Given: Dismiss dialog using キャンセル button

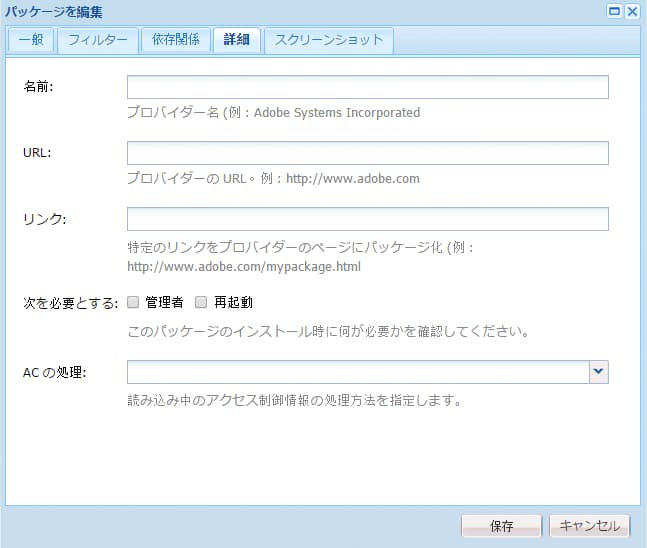Looking at the screenshot, I should click(x=590, y=526).
